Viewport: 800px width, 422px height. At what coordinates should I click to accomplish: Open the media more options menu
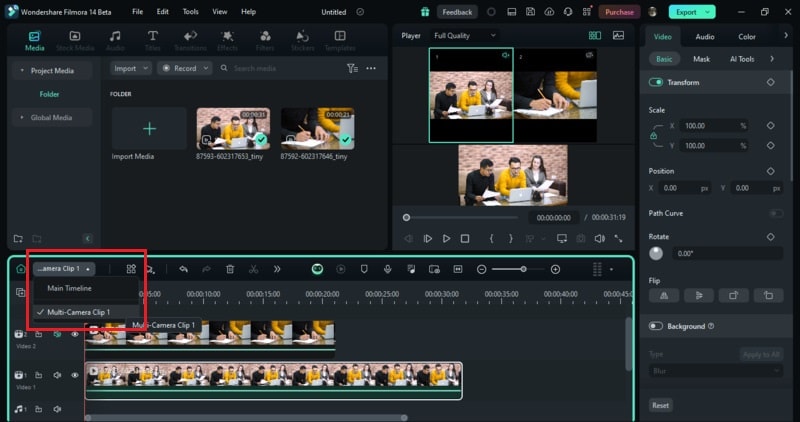tap(371, 68)
